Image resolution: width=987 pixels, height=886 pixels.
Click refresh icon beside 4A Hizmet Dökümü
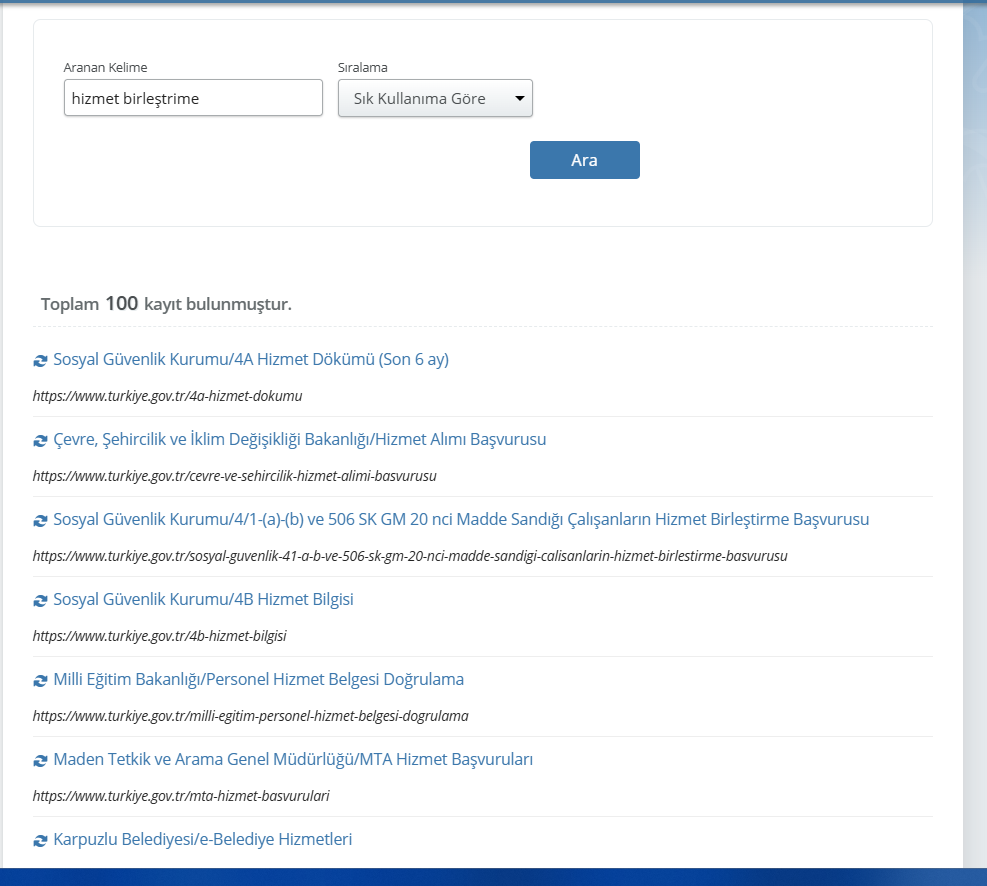40,361
